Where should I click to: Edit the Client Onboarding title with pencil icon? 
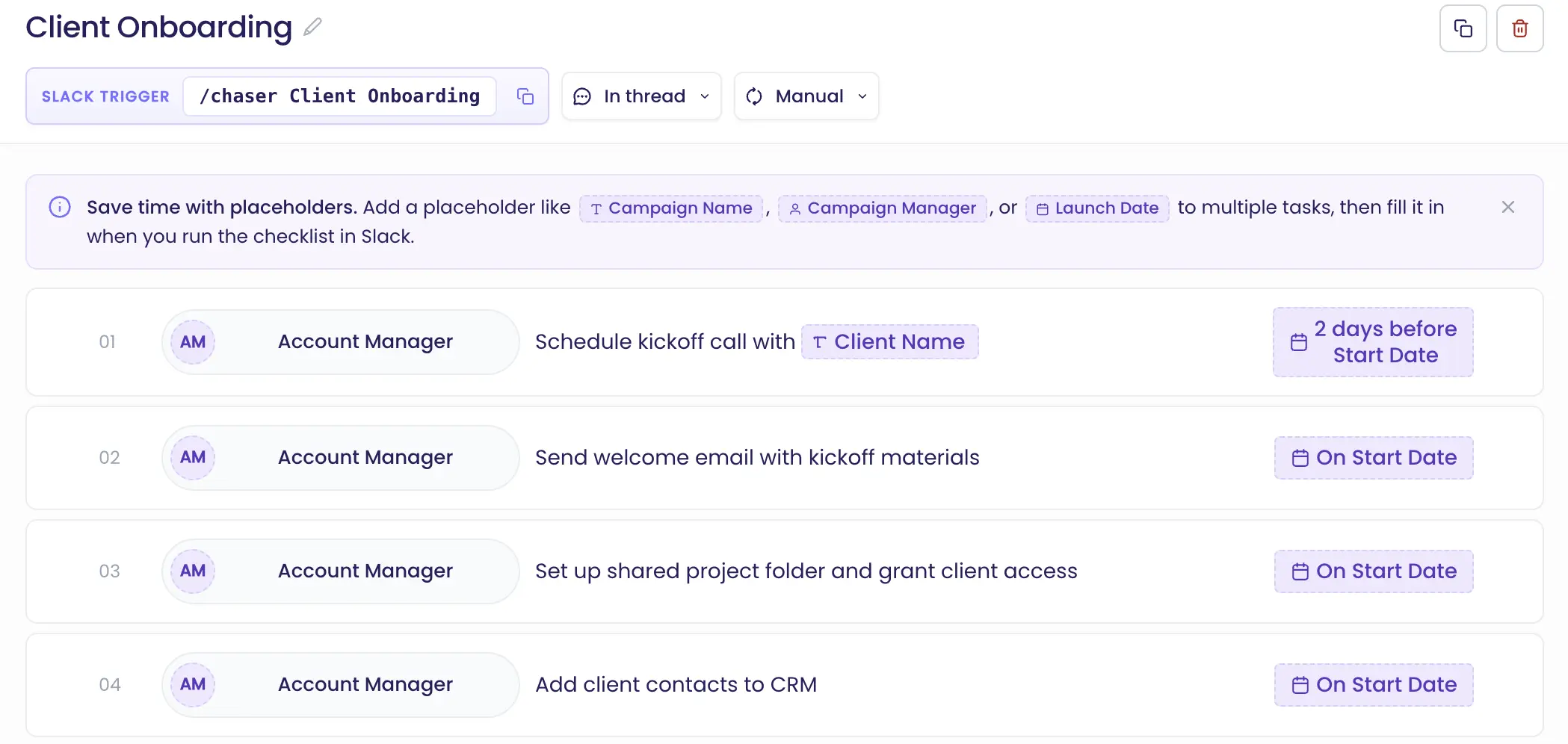[x=312, y=28]
